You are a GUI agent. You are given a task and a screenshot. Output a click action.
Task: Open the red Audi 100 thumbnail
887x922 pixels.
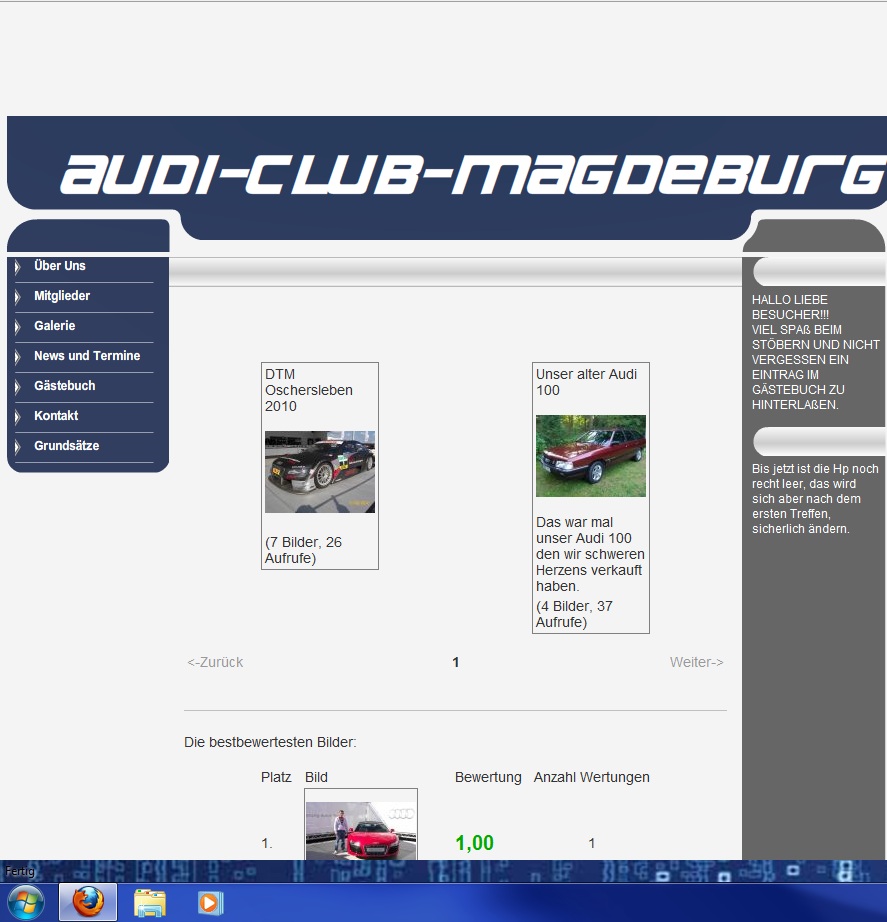point(590,456)
